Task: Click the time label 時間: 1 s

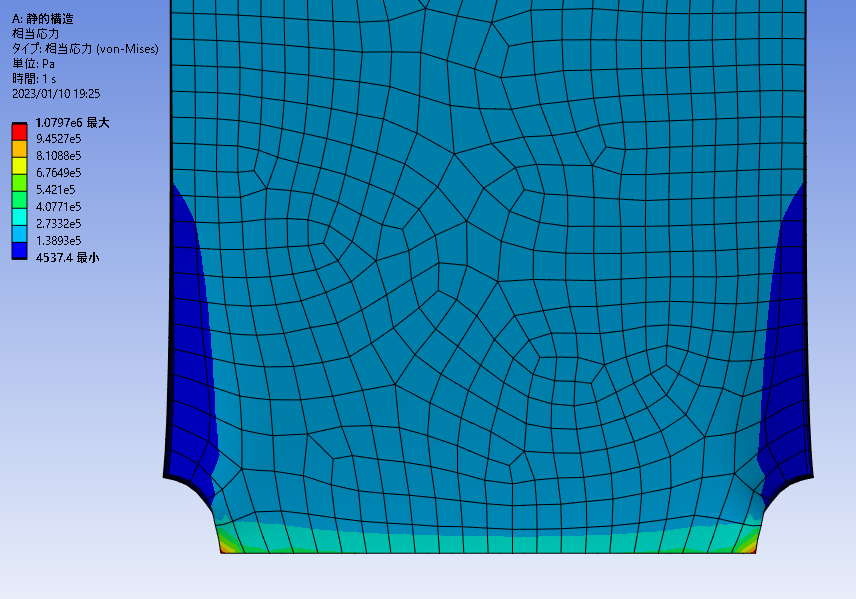Action: click(x=34, y=79)
